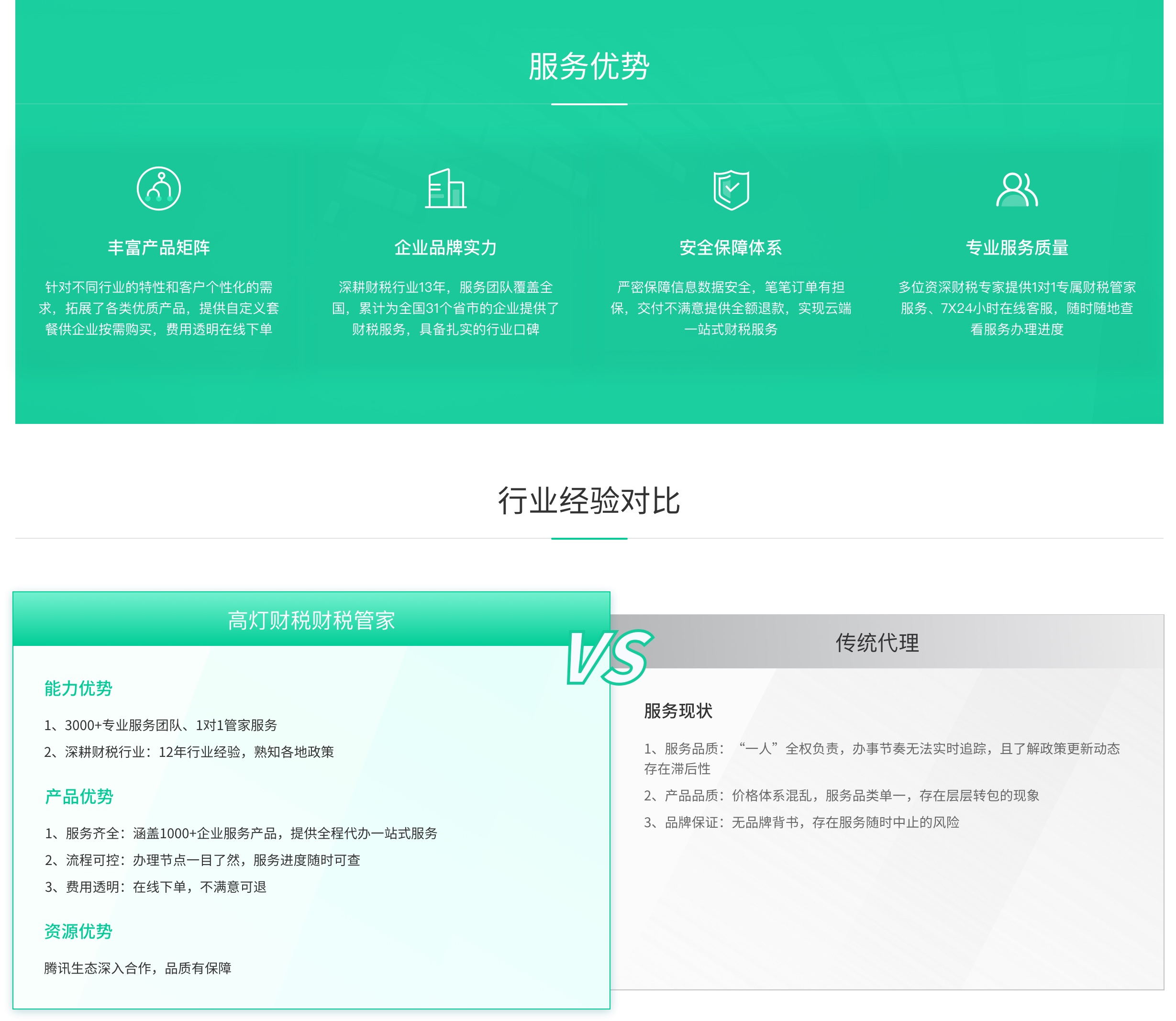Click the line '费用透明：在线下单，不满意可退'
The image size is (1176, 1021).
pos(155,887)
